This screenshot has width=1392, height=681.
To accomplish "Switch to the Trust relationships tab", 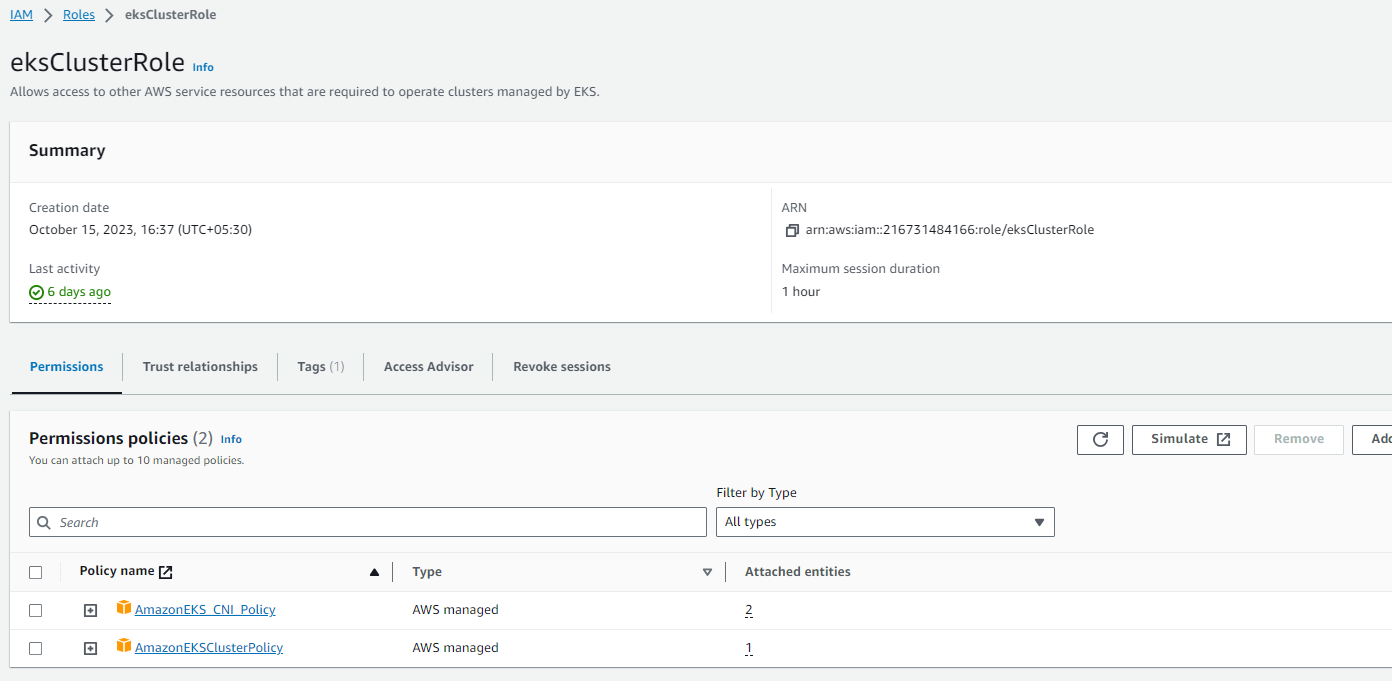I will pyautogui.click(x=200, y=367).
